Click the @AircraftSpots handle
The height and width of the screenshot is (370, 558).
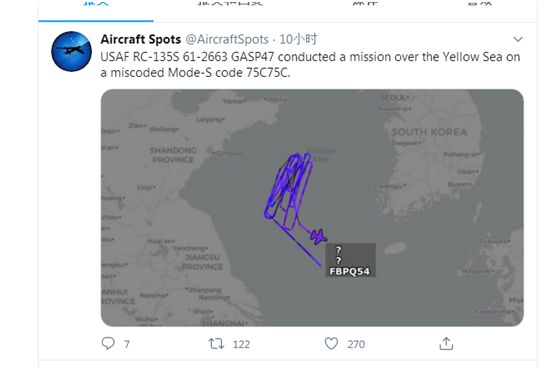tap(227, 39)
